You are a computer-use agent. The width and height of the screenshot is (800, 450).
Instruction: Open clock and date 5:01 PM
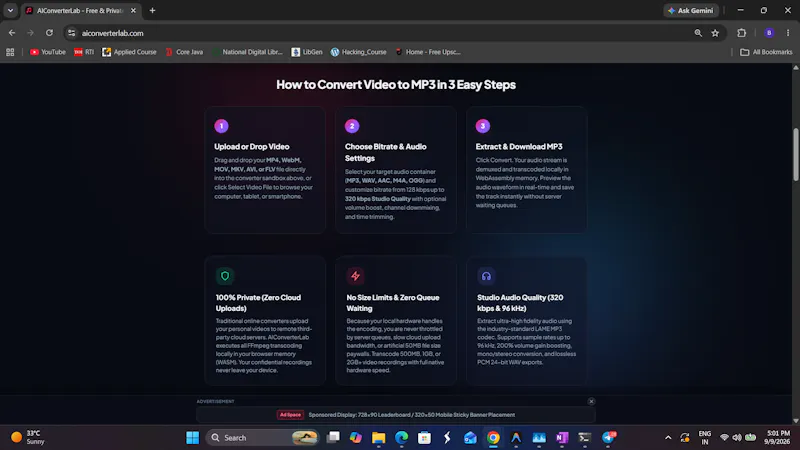[778, 438]
